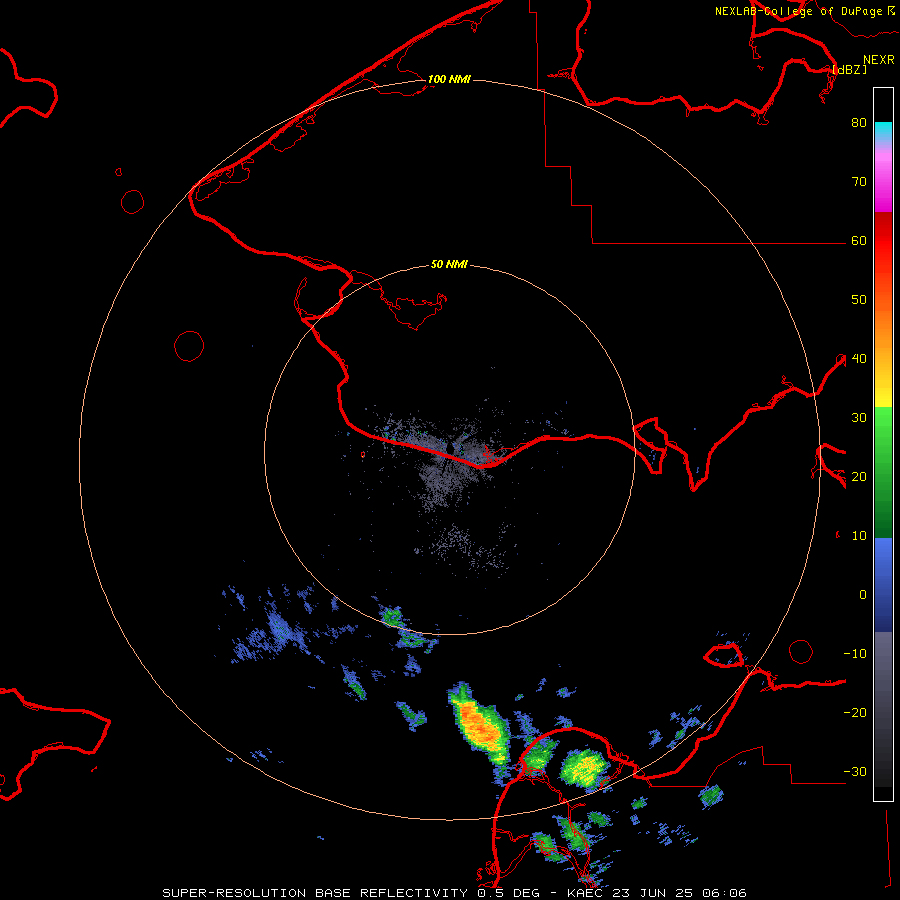
Task: Click the 10 value on the dBZ scale
Action: click(859, 536)
